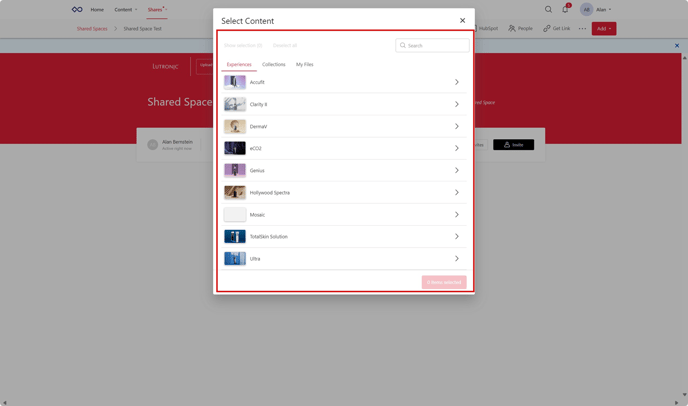
Task: Click the Shared Spaces breadcrumb link
Action: point(92,28)
